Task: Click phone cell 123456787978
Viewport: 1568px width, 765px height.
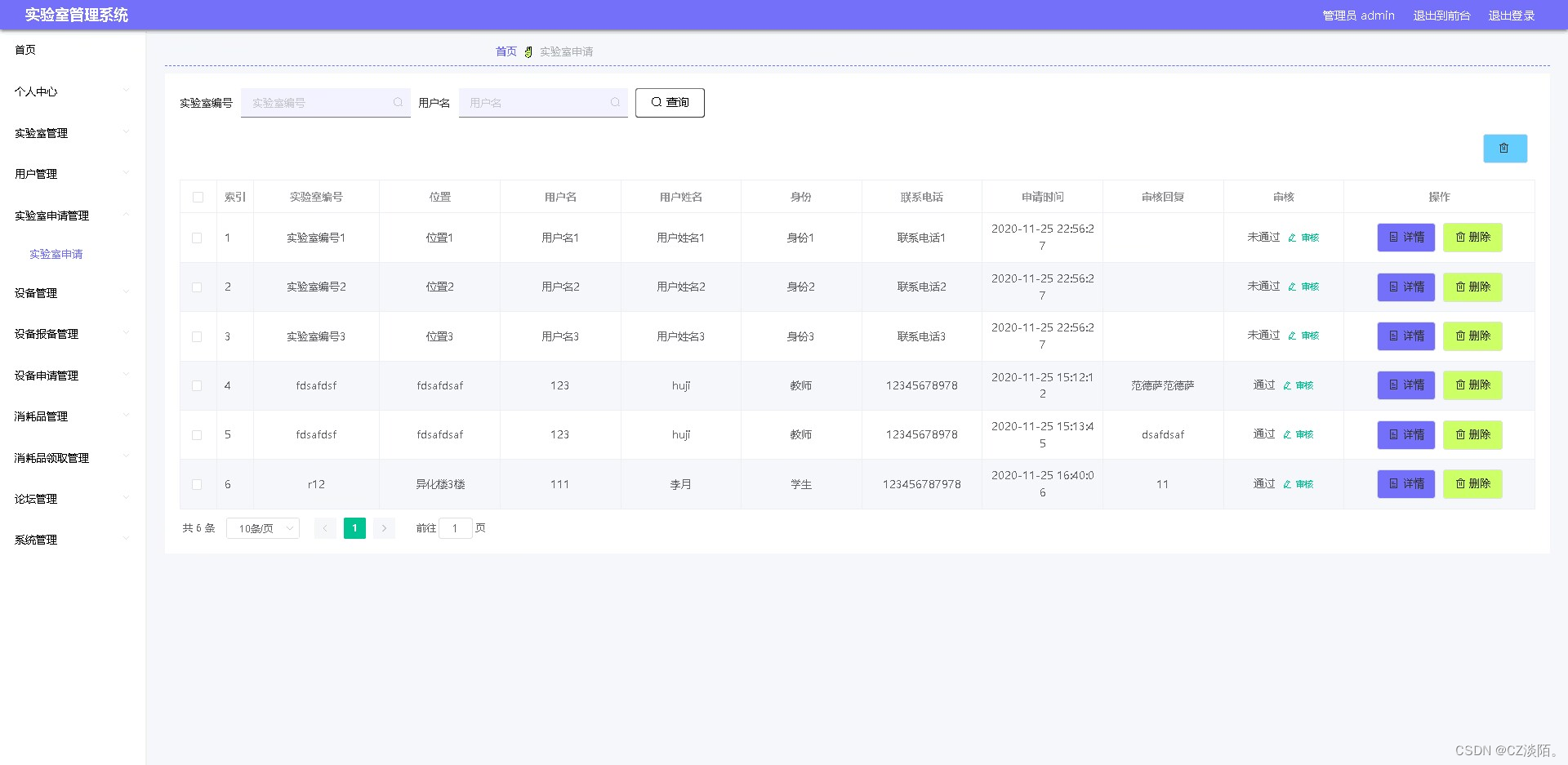Action: tap(921, 484)
